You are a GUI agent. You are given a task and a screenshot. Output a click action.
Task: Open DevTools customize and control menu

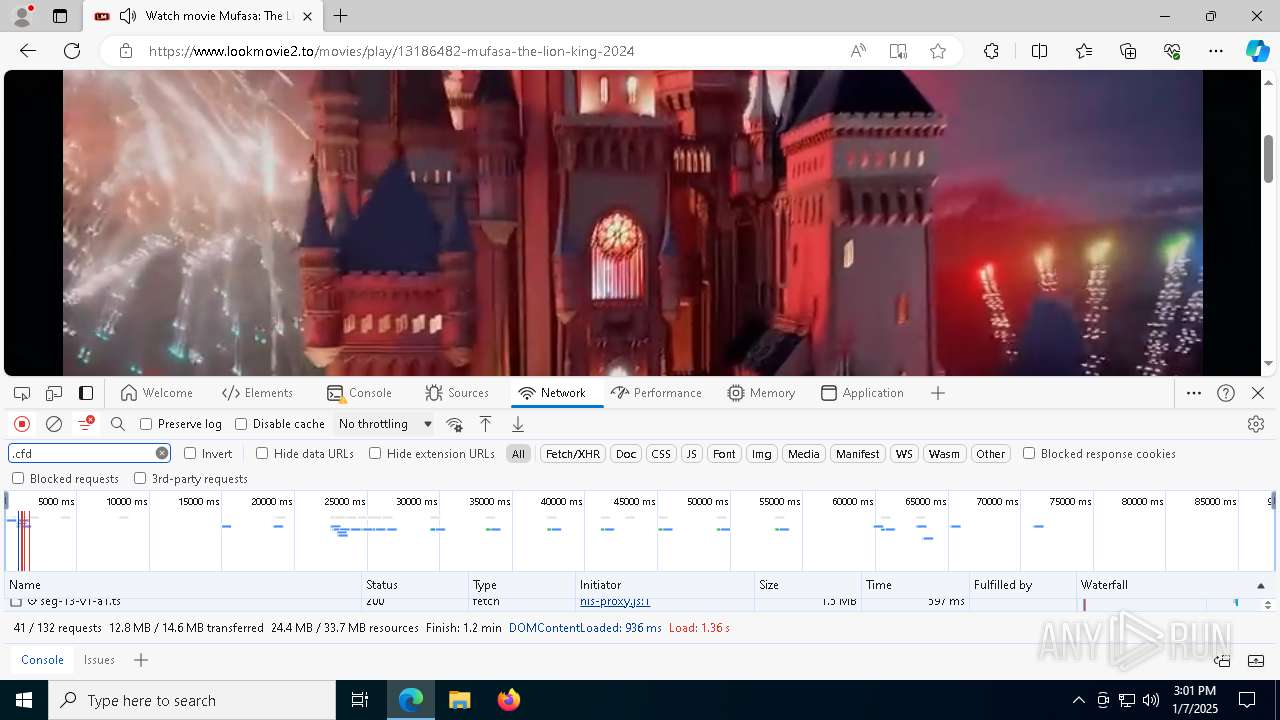coord(1194,393)
